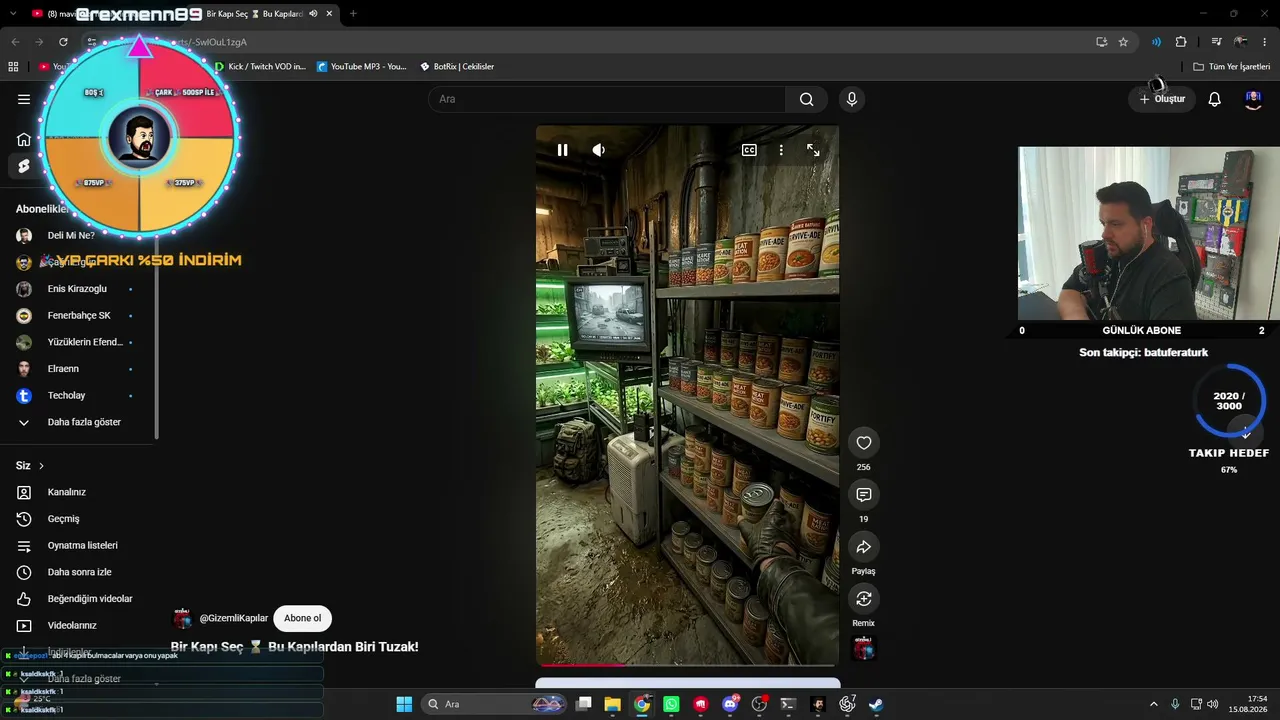This screenshot has height=720, width=1280.
Task: Submit search with the magnifier button
Action: pyautogui.click(x=806, y=99)
